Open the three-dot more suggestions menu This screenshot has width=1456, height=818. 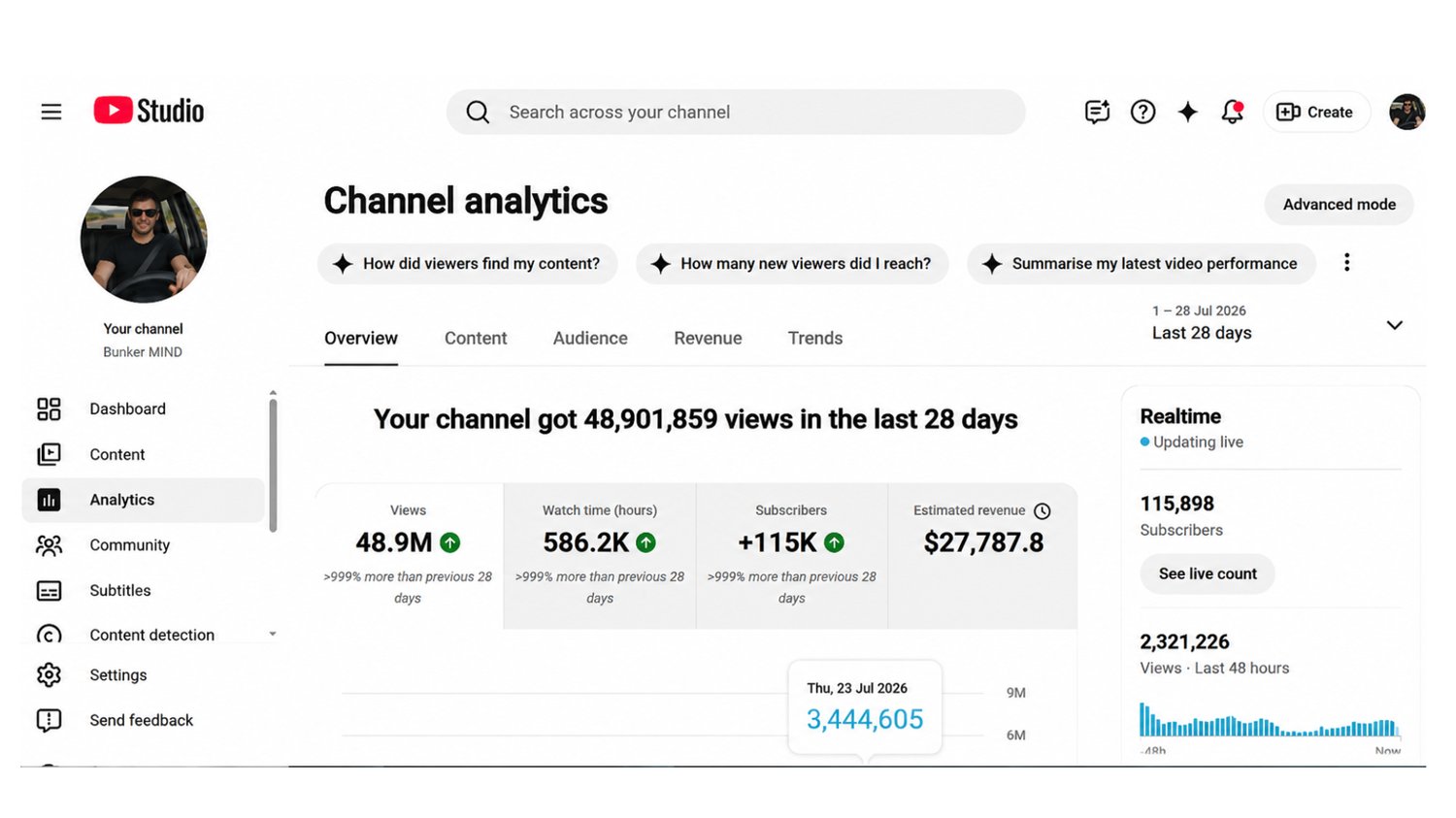(1346, 263)
